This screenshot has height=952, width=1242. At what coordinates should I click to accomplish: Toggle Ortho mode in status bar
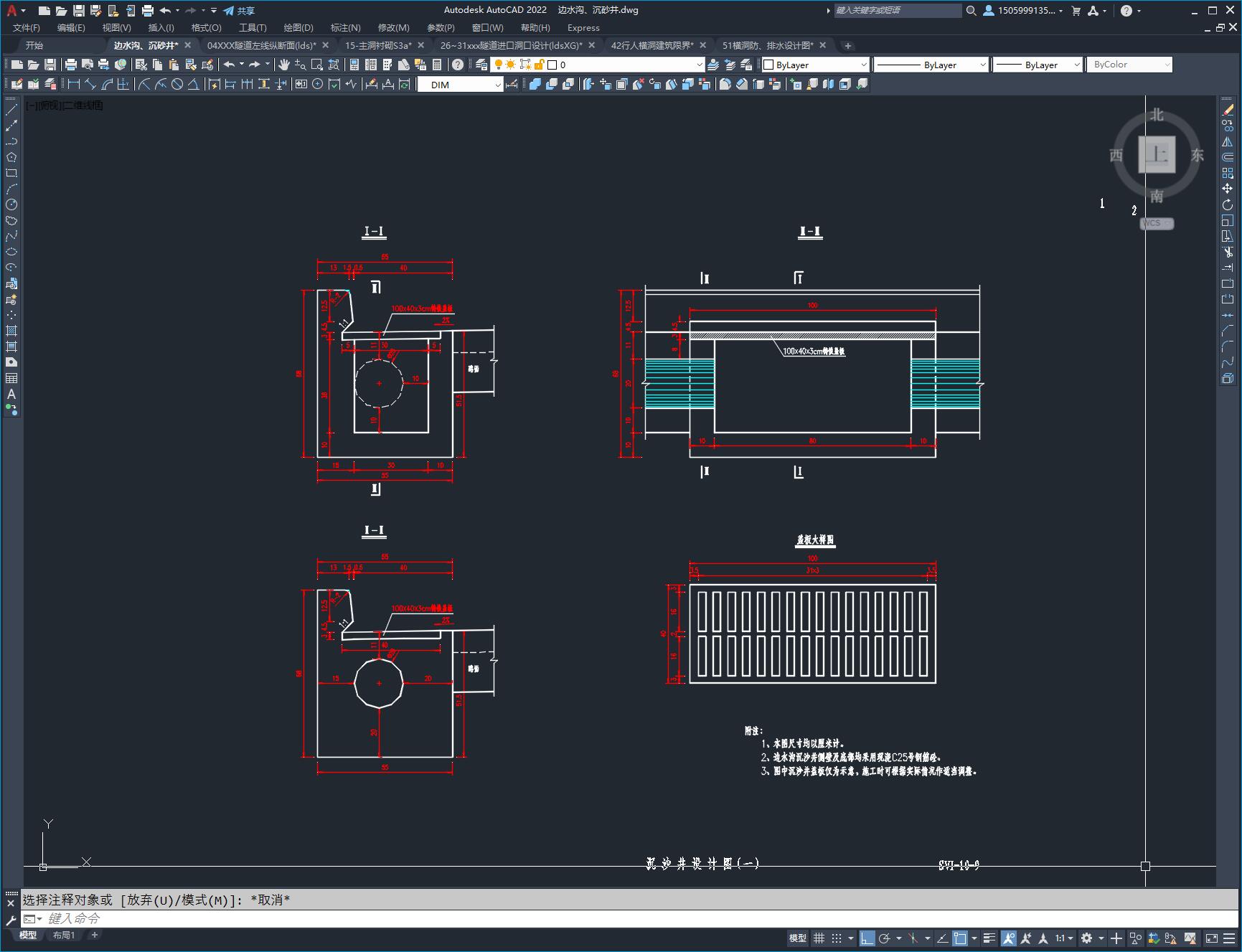867,938
